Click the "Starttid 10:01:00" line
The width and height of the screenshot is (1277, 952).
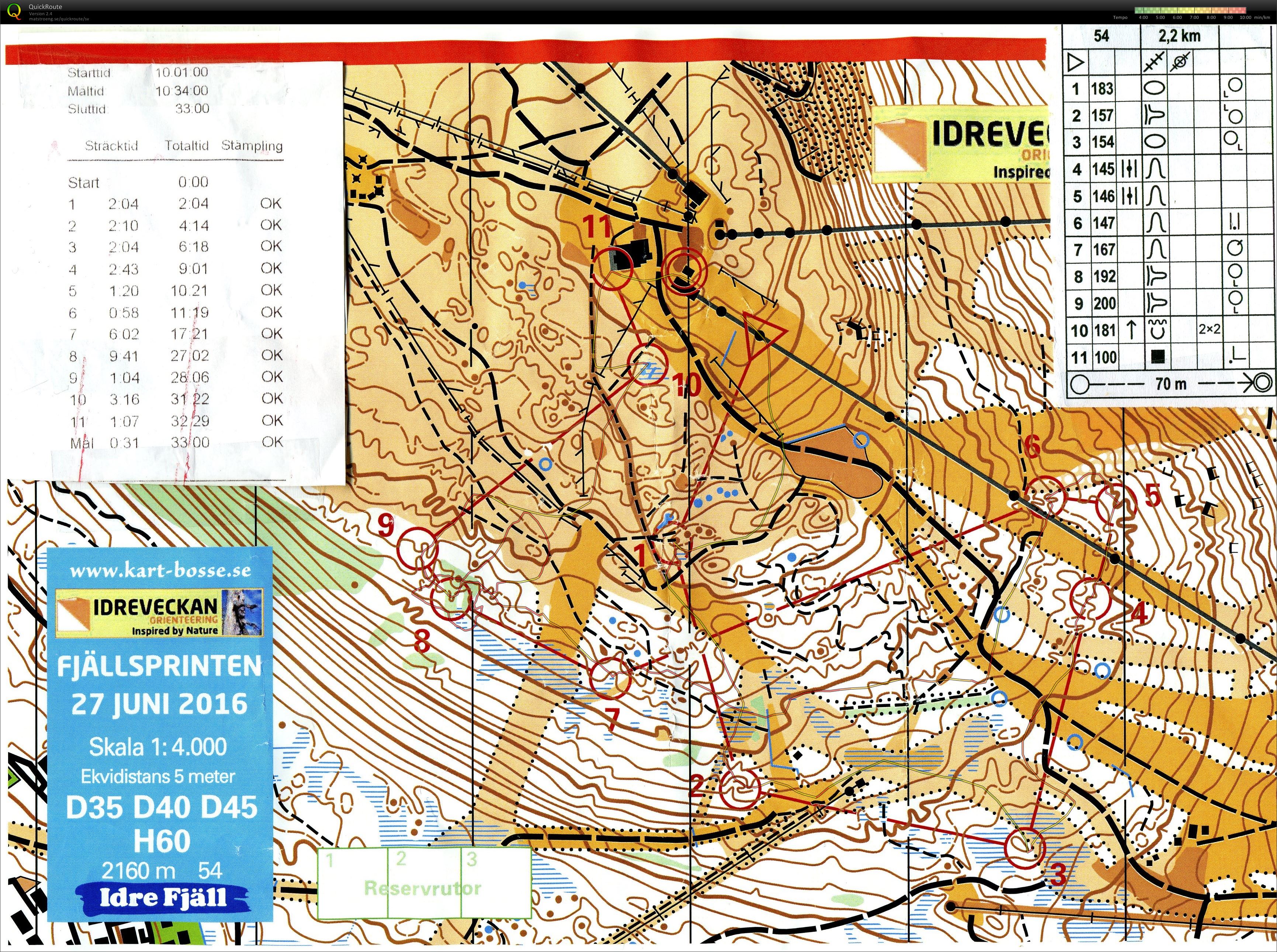pyautogui.click(x=138, y=73)
